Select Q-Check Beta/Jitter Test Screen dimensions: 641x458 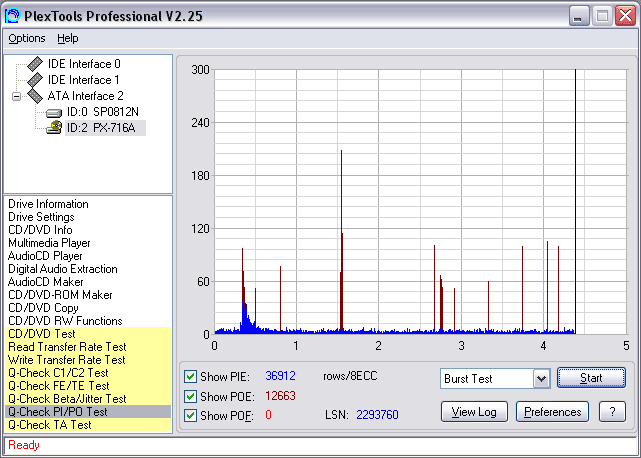tap(88, 399)
